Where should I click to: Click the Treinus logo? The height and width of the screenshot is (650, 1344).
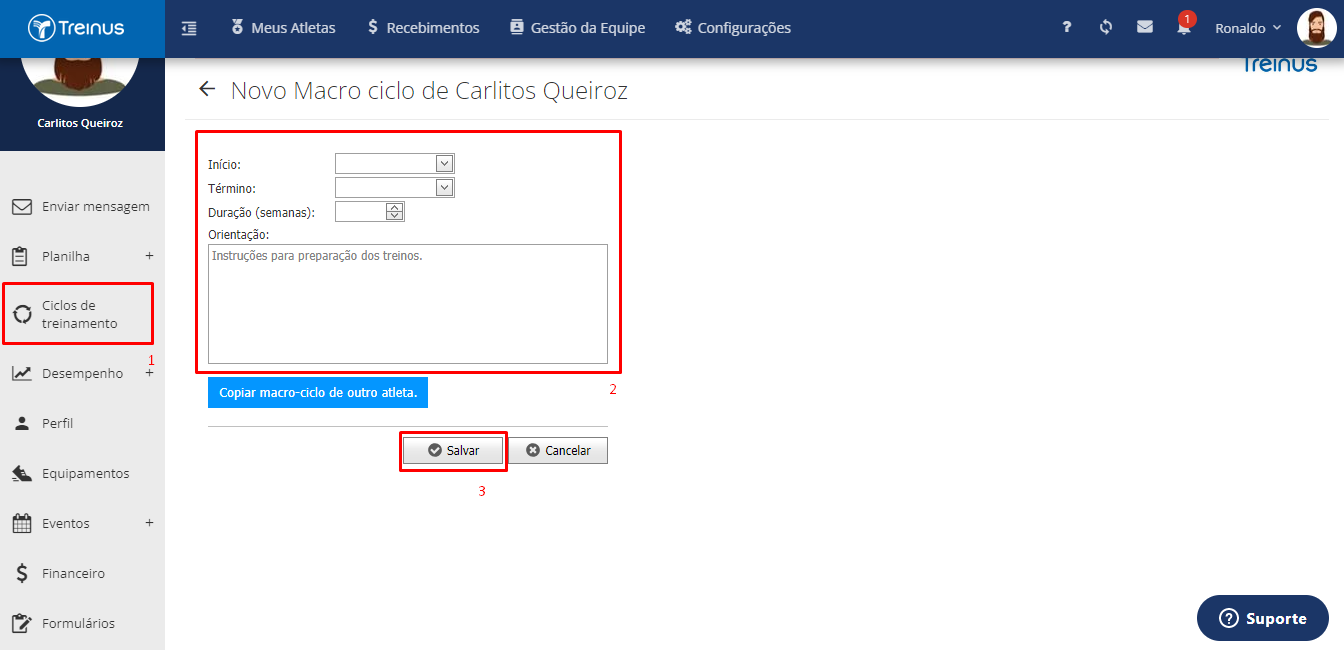(76, 28)
